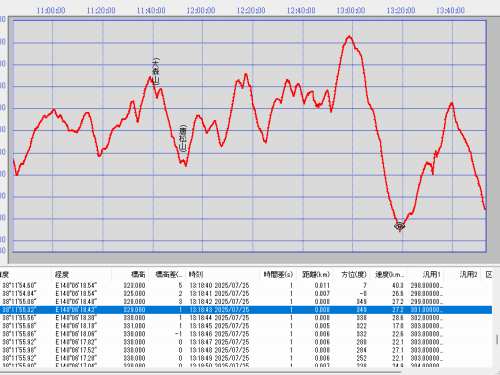
Task: Select the track point row at 13:18:40
Action: pos(246,285)
